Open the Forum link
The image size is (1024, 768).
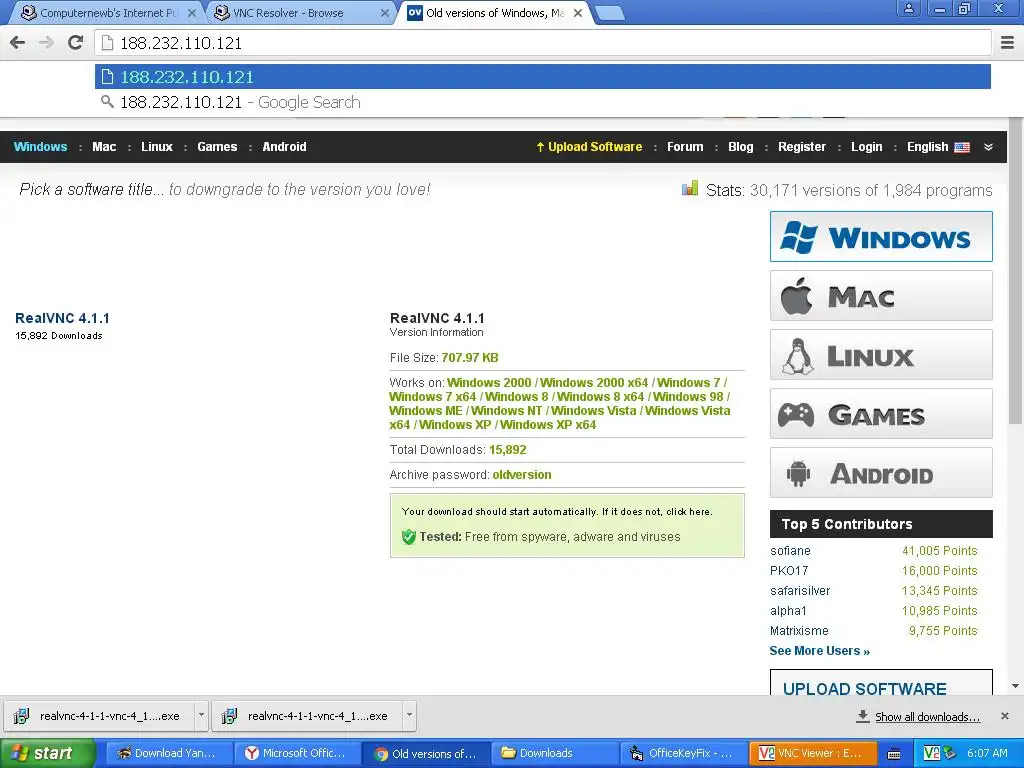[685, 147]
